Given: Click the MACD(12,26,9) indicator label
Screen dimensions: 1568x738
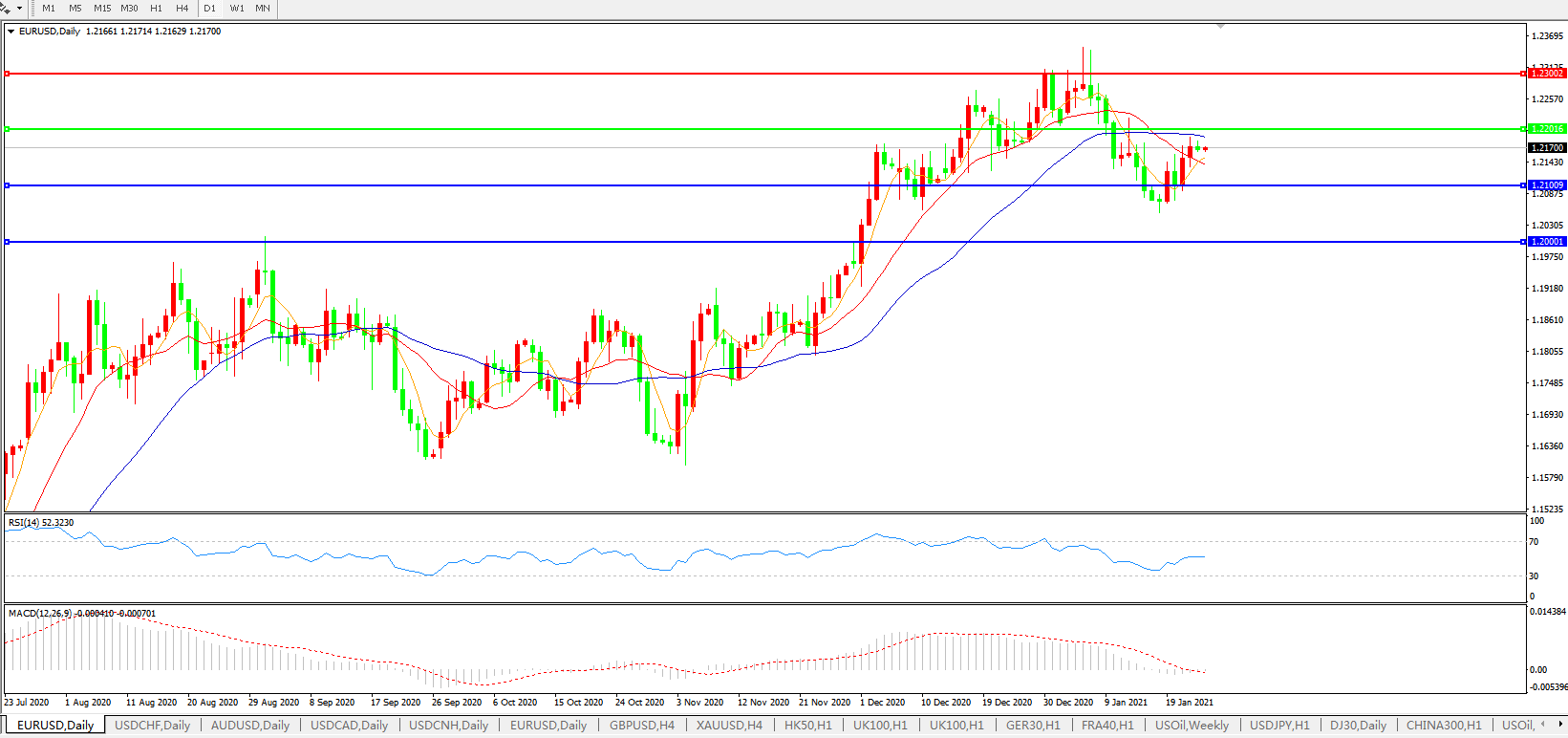Looking at the screenshot, I should pyautogui.click(x=81, y=613).
